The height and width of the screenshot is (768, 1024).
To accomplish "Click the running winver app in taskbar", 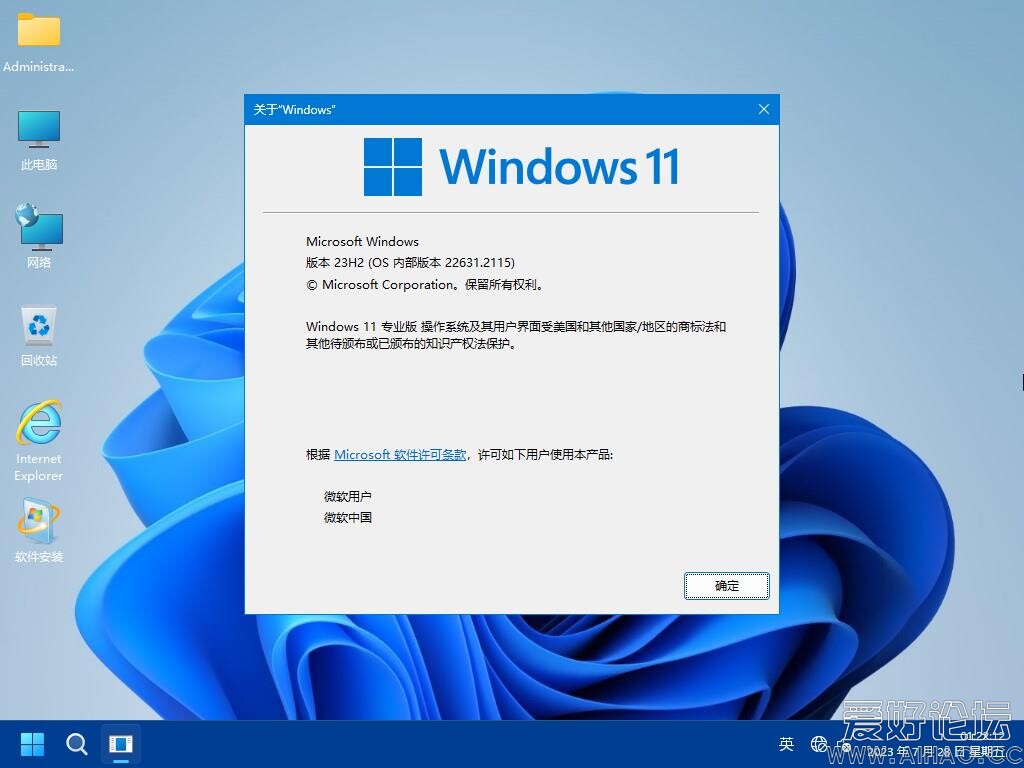I will pyautogui.click(x=121, y=744).
